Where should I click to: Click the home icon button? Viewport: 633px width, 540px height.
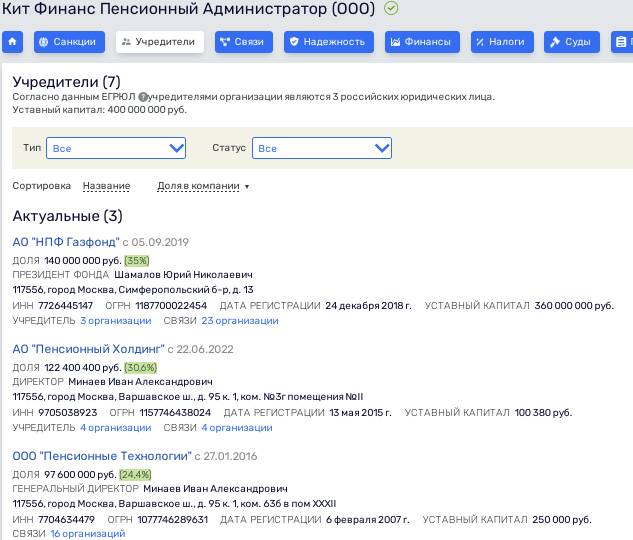[13, 42]
